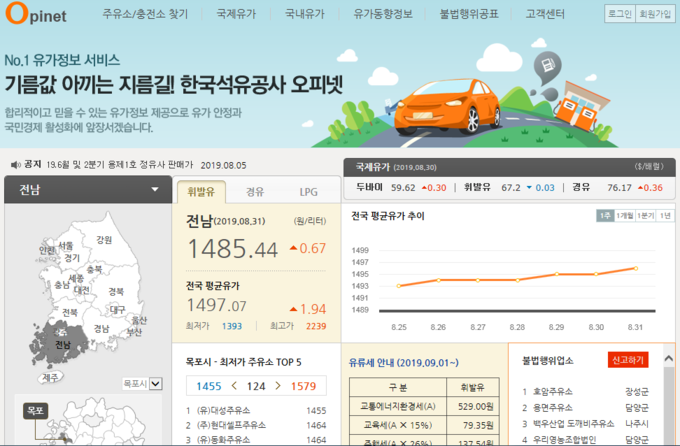The height and width of the screenshot is (446, 680).
Task: Click 충북 on the Korea map
Action: coord(95,269)
